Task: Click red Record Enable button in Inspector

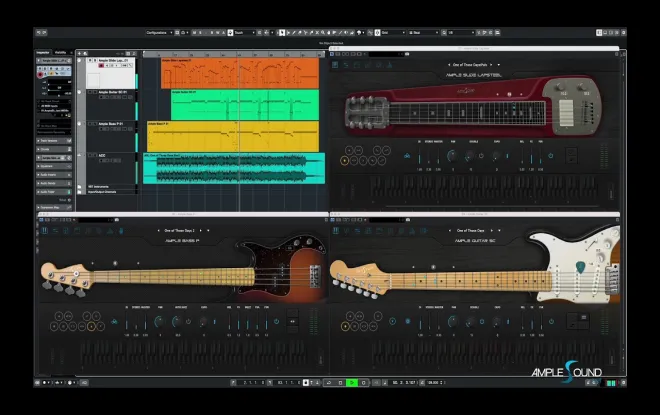Action: click(40, 74)
